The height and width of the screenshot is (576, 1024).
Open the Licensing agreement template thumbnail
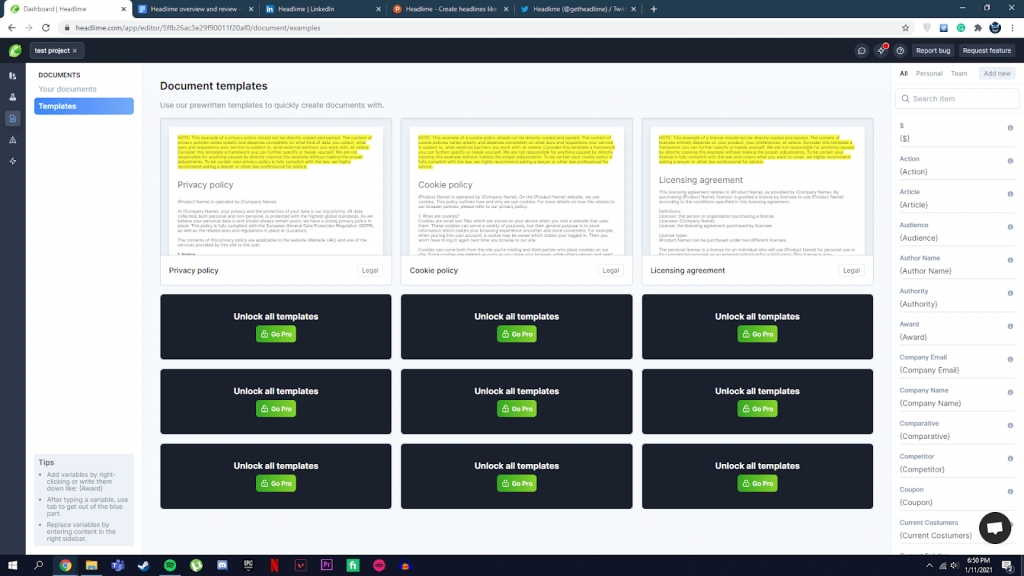click(757, 188)
